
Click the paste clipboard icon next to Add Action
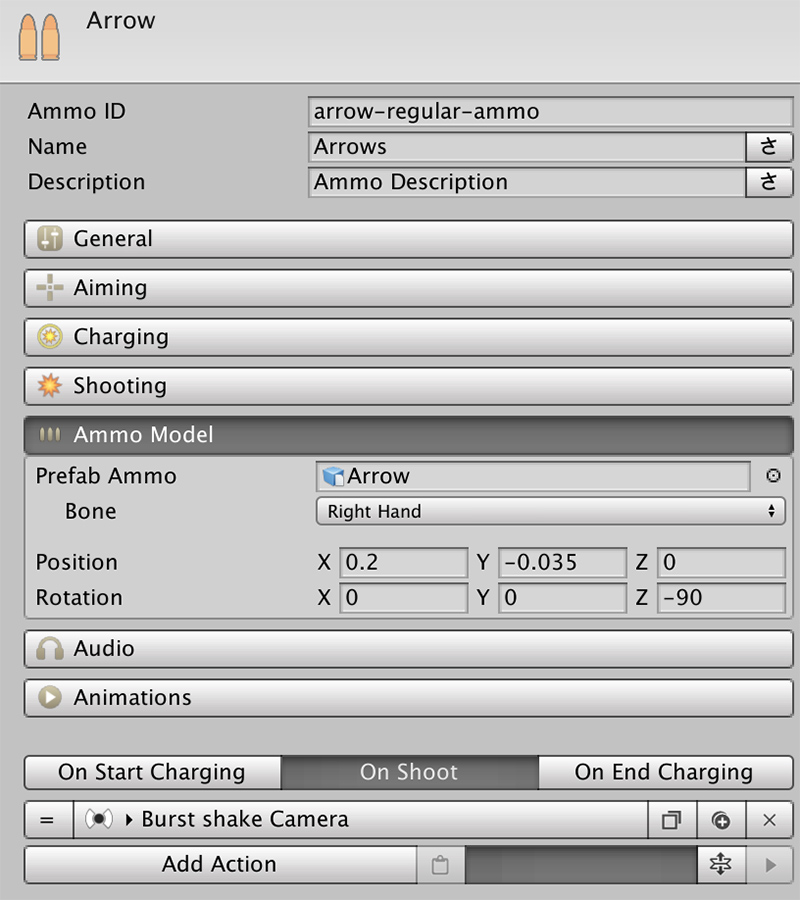coord(440,864)
